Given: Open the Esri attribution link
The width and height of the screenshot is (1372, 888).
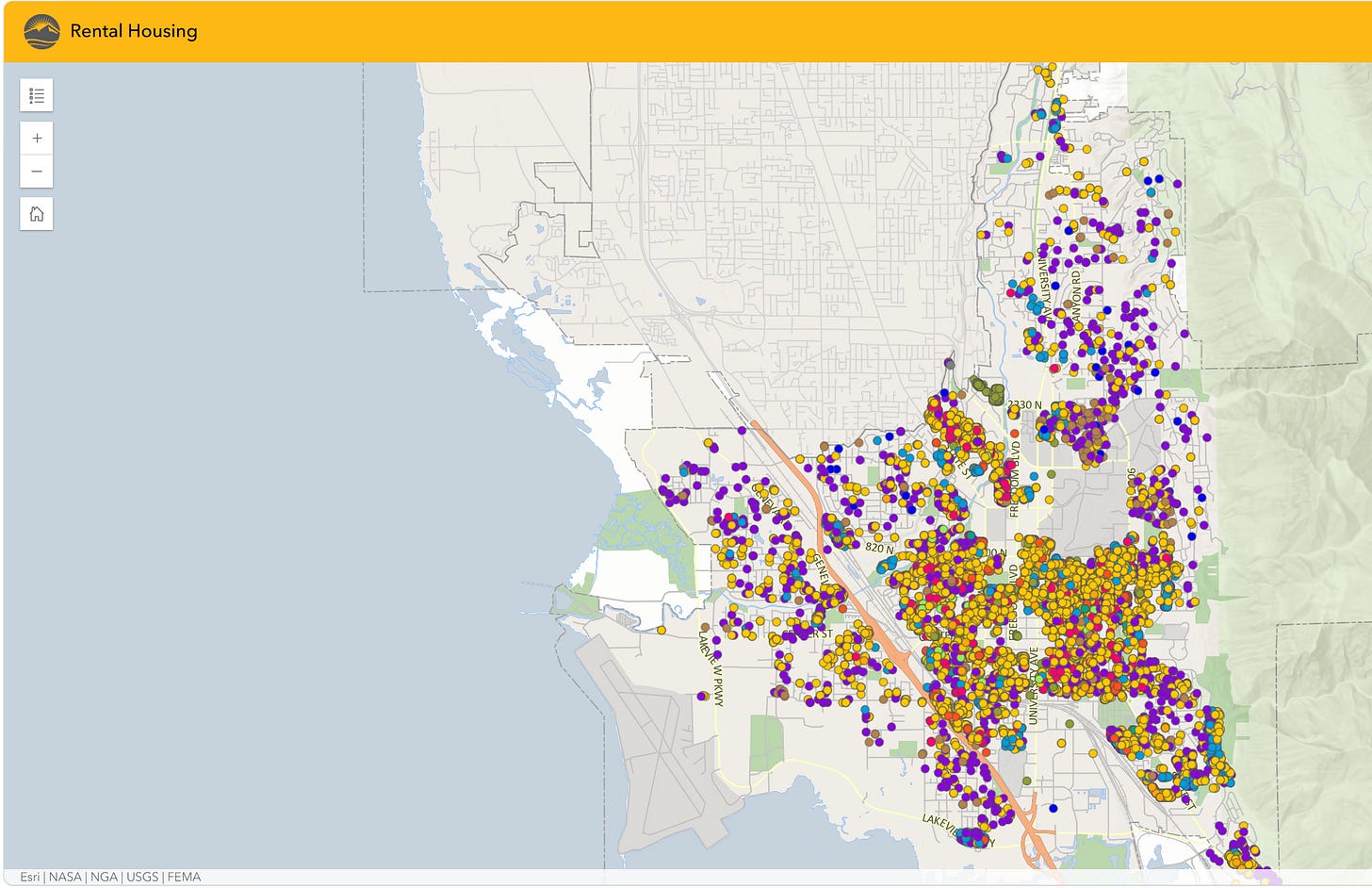Looking at the screenshot, I should click(30, 877).
